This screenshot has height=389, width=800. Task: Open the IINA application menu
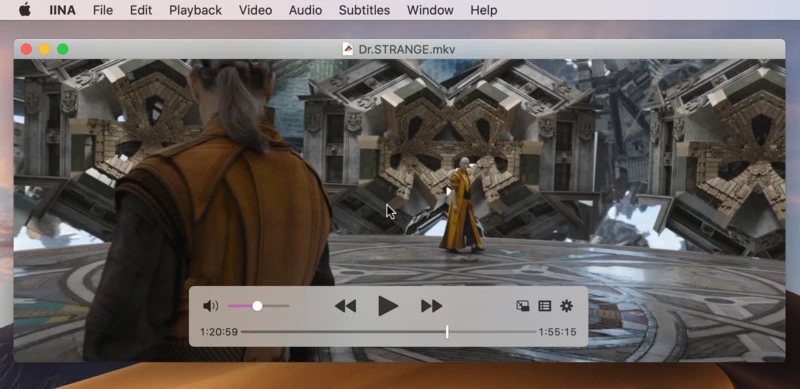pyautogui.click(x=62, y=10)
